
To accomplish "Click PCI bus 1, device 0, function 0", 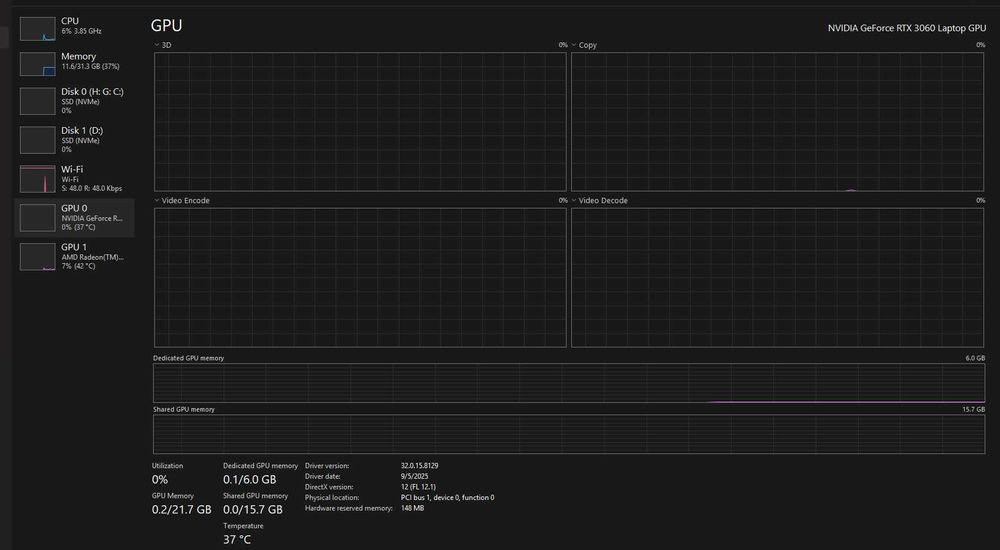I will click(447, 498).
